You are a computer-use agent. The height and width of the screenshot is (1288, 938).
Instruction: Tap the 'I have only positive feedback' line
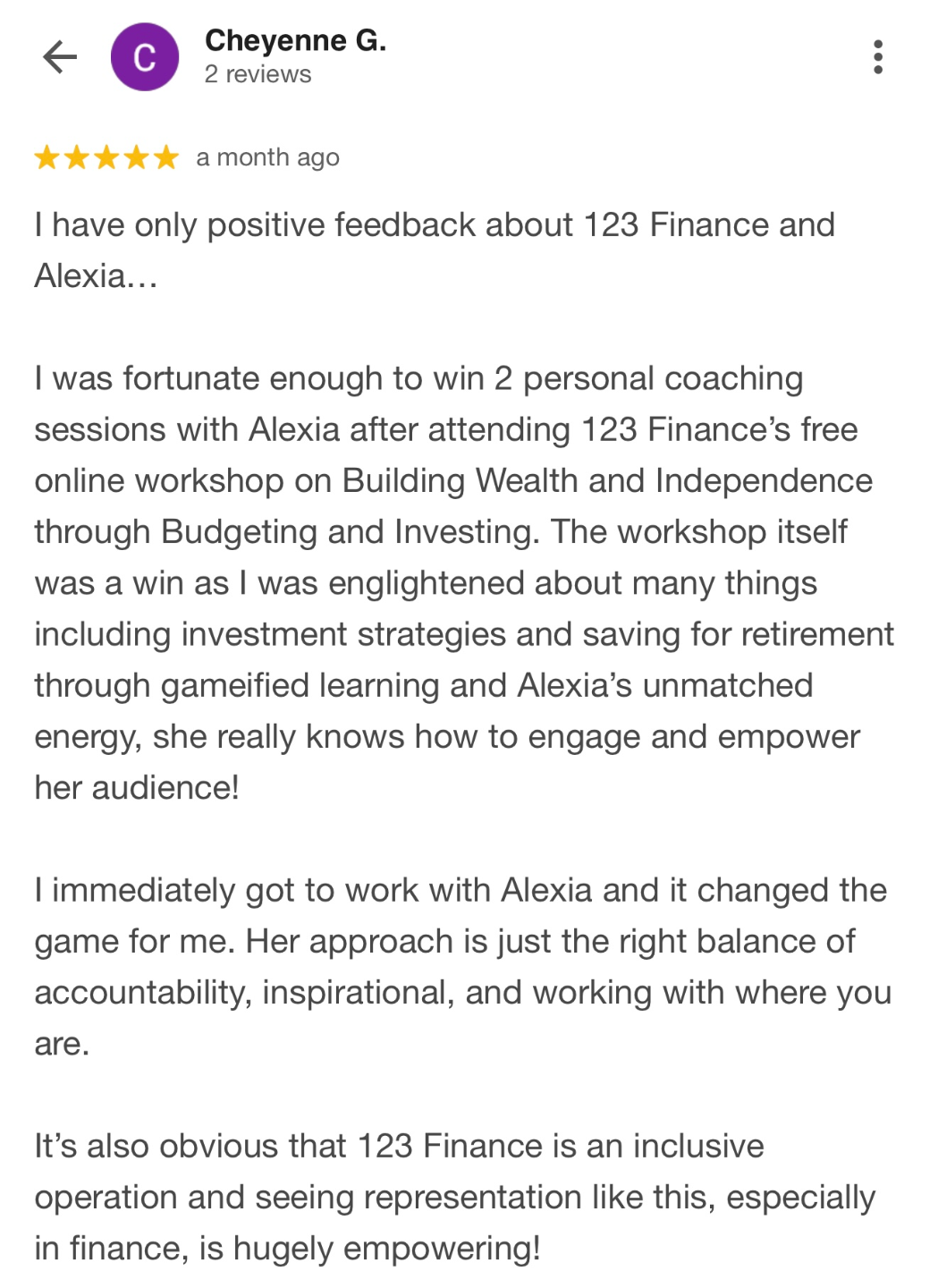click(x=434, y=225)
